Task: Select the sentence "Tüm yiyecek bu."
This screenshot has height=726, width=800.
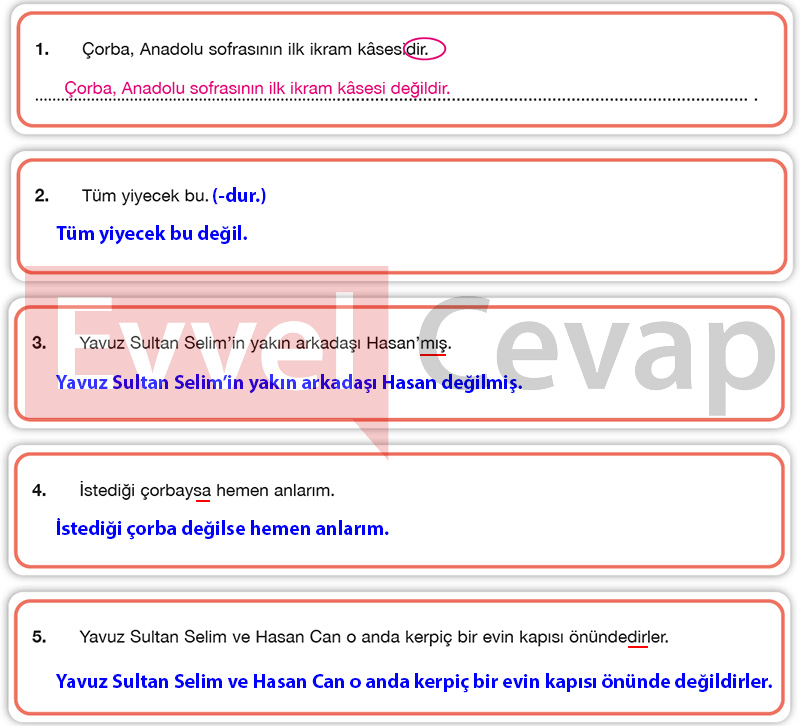Action: pyautogui.click(x=145, y=195)
